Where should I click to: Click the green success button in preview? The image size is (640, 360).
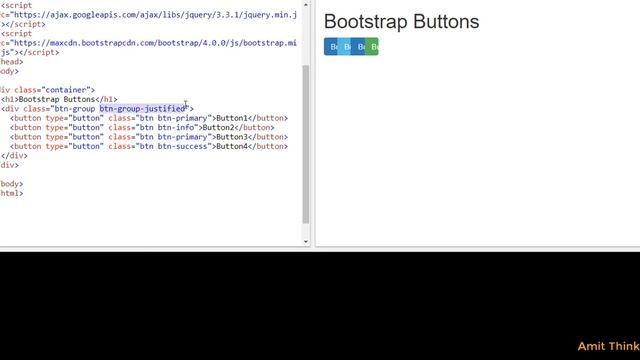point(372,47)
